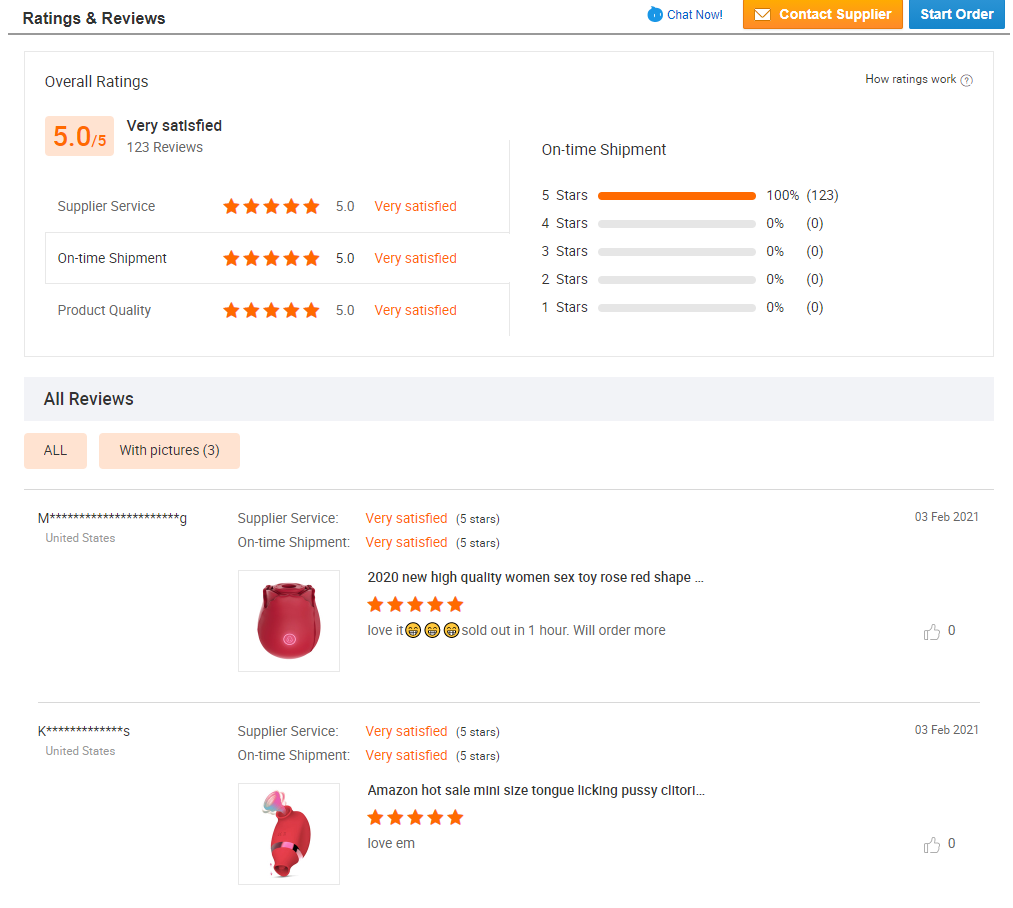Click the Chat Now bubble icon

(654, 14)
